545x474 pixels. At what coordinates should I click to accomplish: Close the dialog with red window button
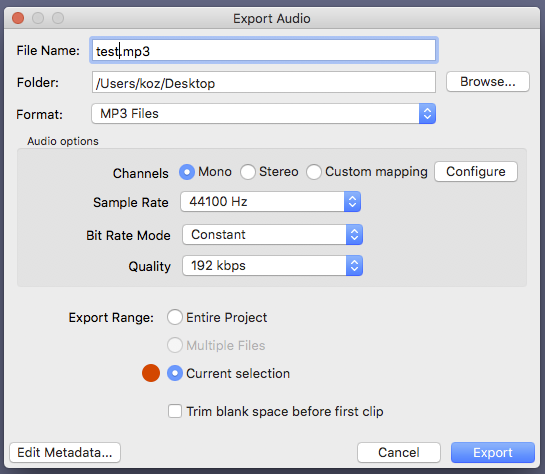pos(18,18)
